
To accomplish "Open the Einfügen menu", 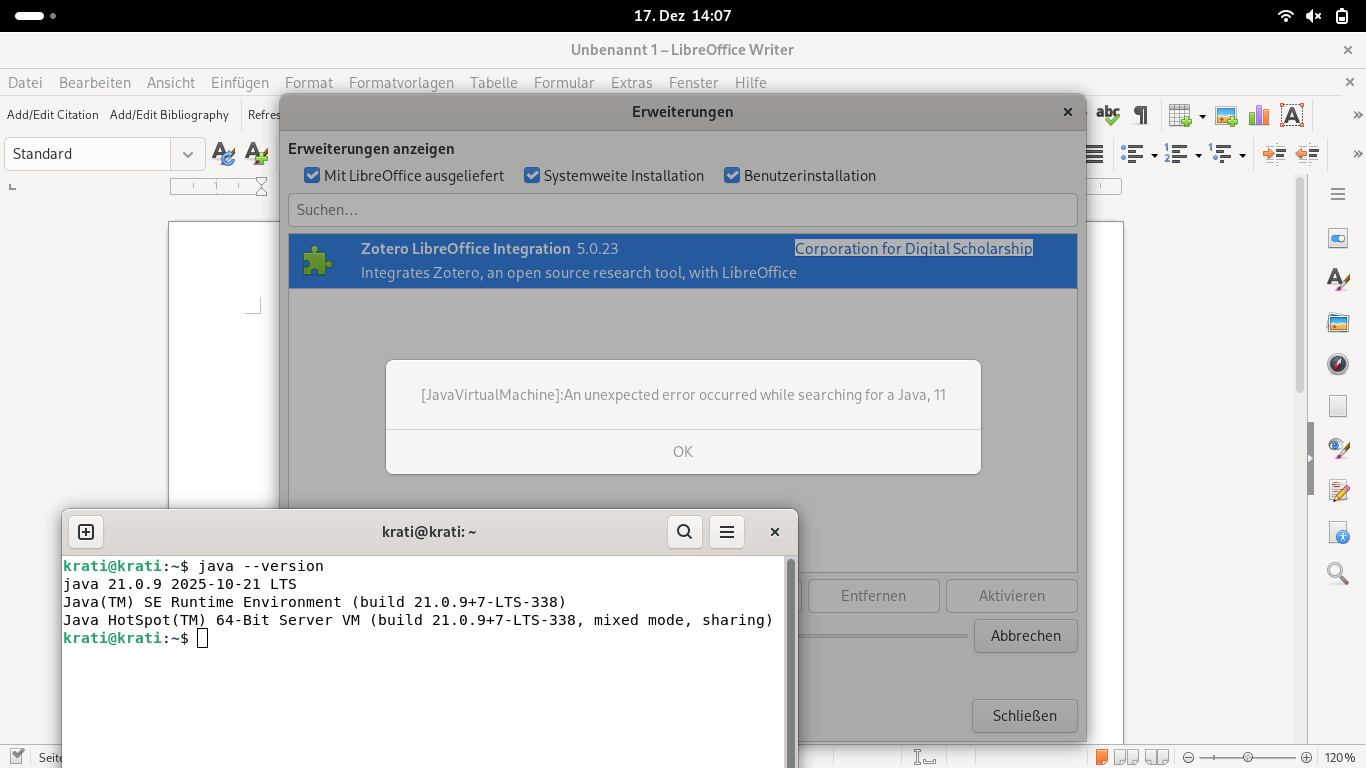I will coord(240,83).
